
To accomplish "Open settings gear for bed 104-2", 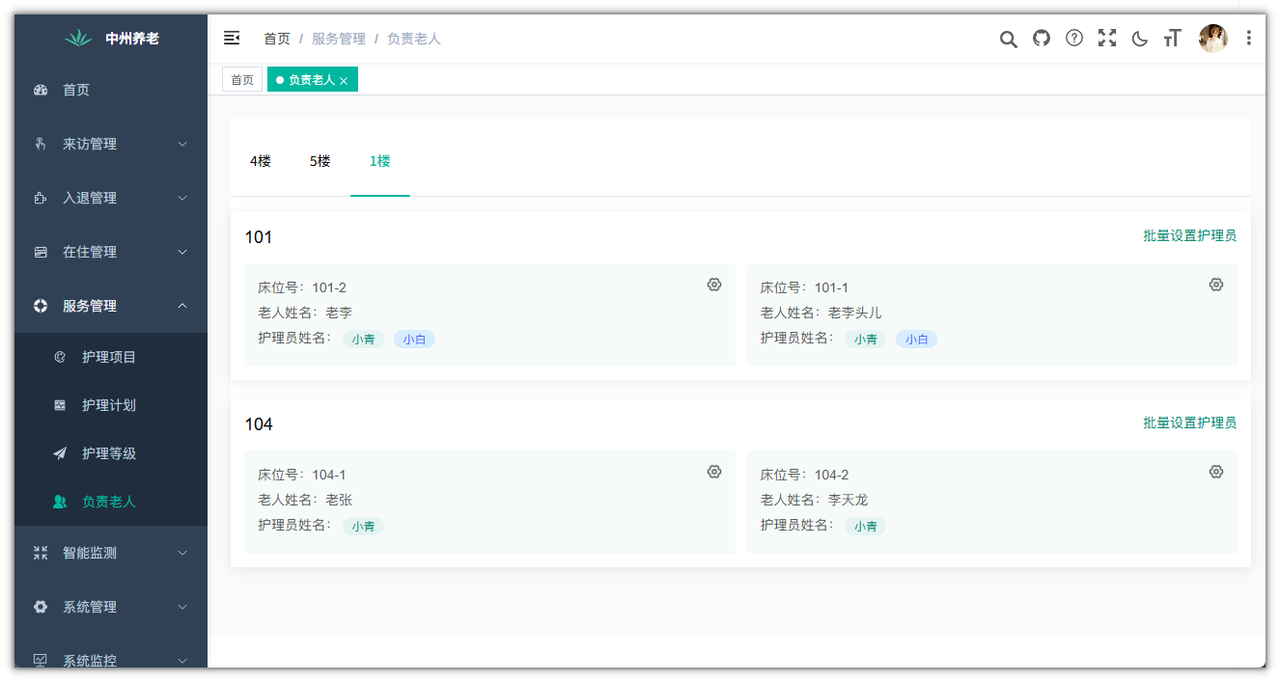I will tap(1216, 472).
